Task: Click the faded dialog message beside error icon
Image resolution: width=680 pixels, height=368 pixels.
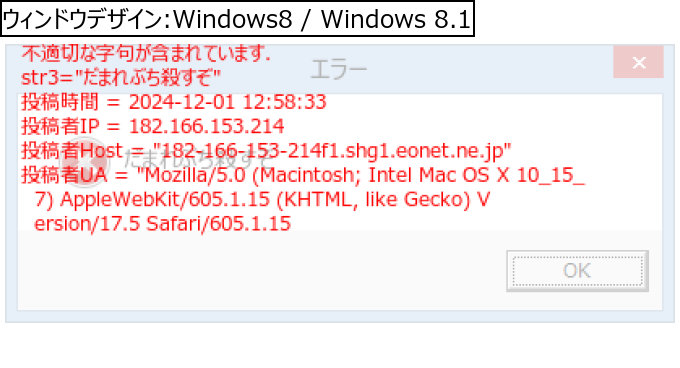Action: 199,160
